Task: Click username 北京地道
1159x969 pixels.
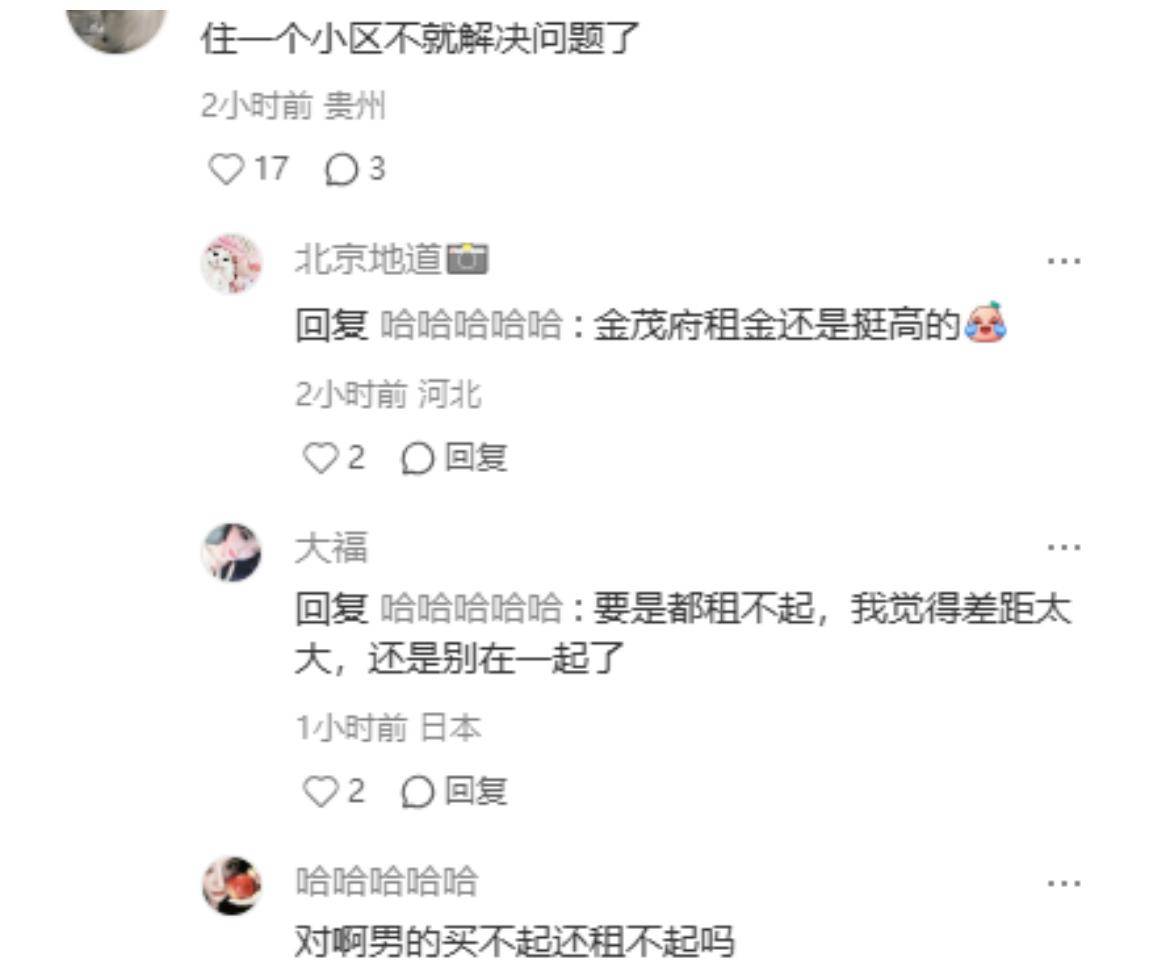Action: point(368,259)
